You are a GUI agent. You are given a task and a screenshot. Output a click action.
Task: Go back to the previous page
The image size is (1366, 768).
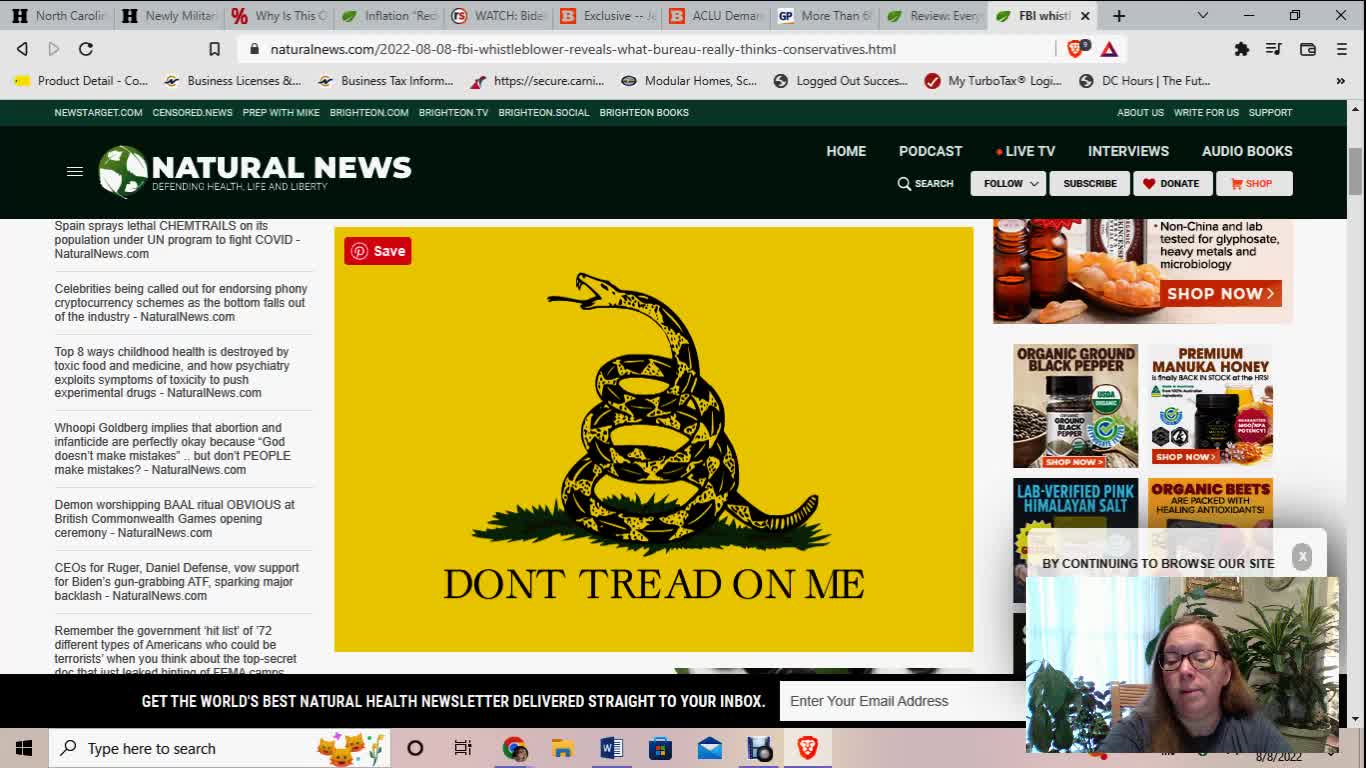pyautogui.click(x=22, y=49)
